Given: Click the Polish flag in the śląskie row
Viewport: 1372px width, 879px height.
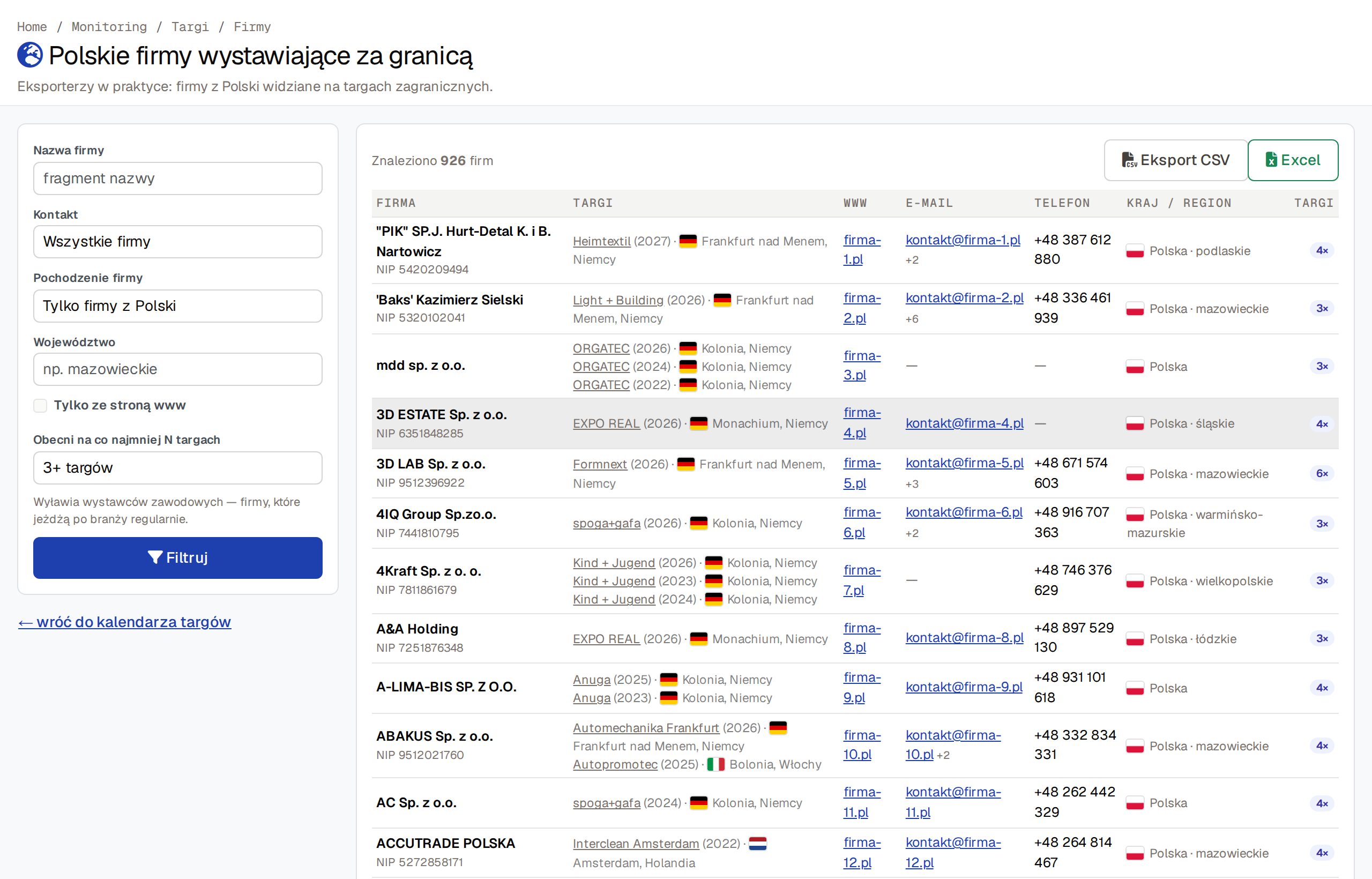Looking at the screenshot, I should point(1135,423).
